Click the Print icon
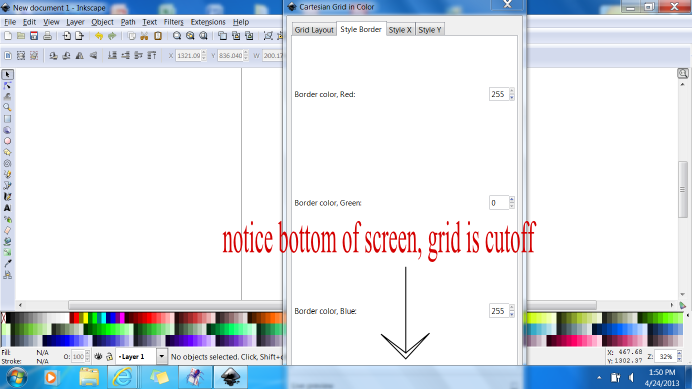The height and width of the screenshot is (389, 692). (x=47, y=36)
